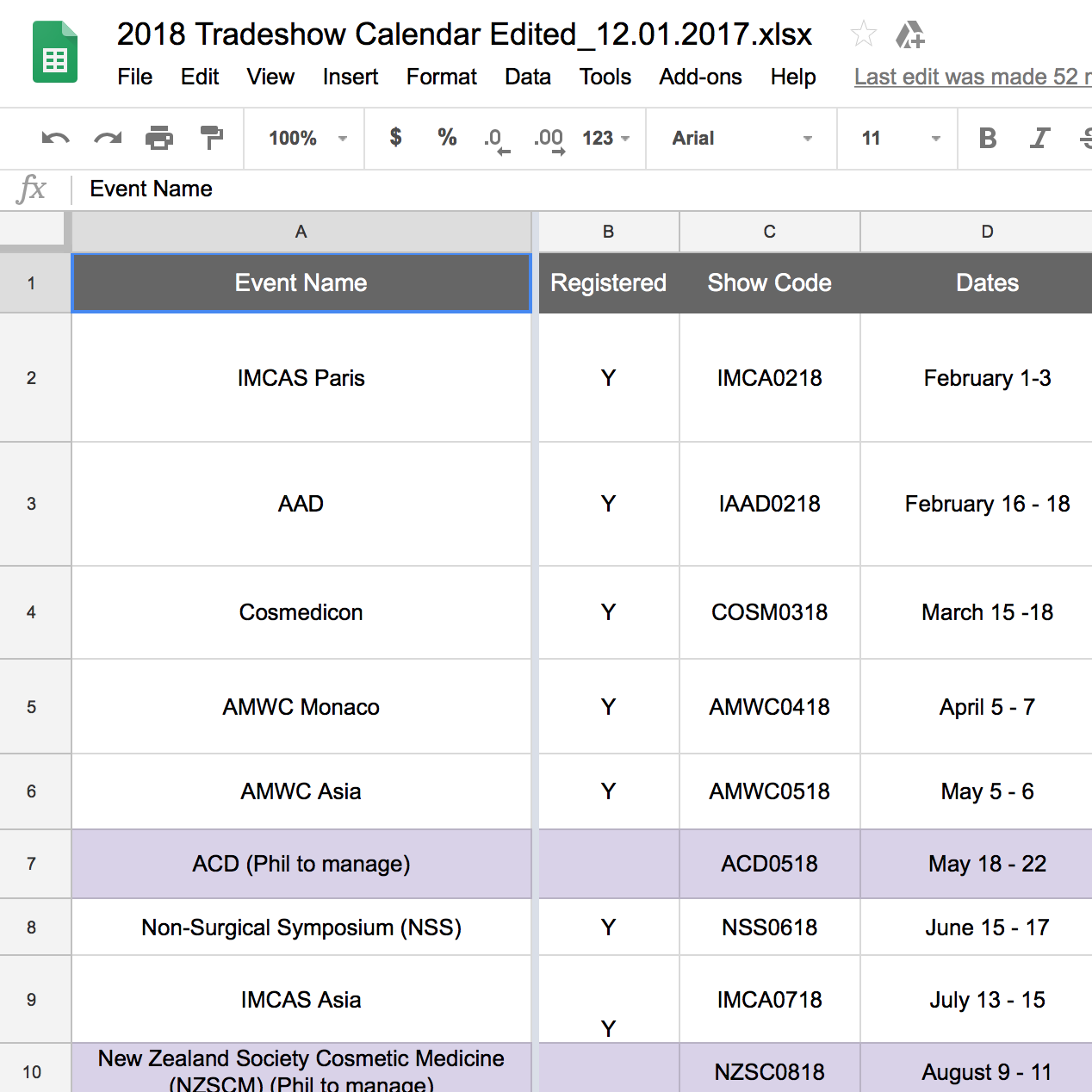
Task: Select the IMCAS Asia cell
Action: coord(301,1000)
